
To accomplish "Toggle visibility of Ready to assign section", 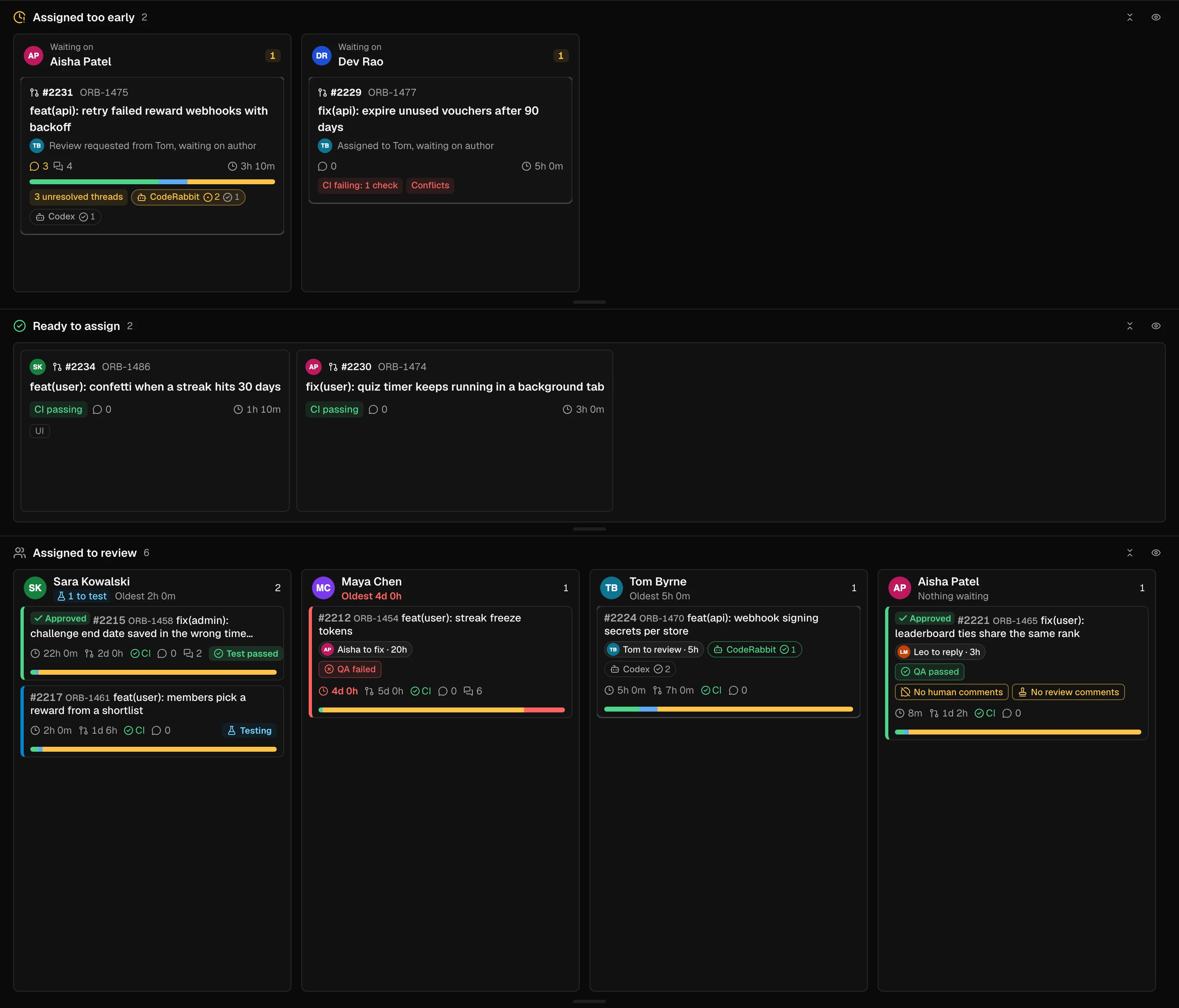I will (1156, 326).
